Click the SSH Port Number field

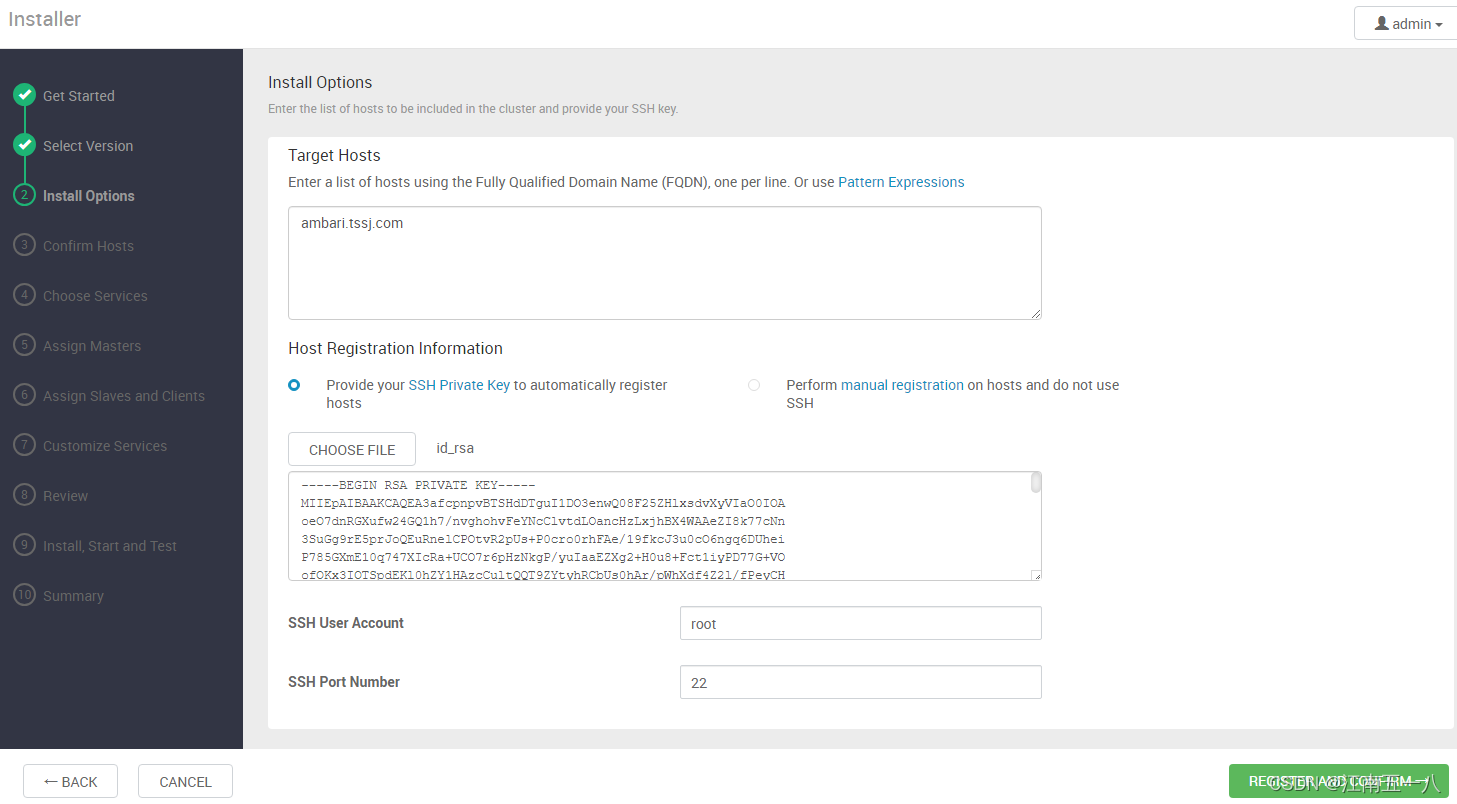pyautogui.click(x=860, y=682)
